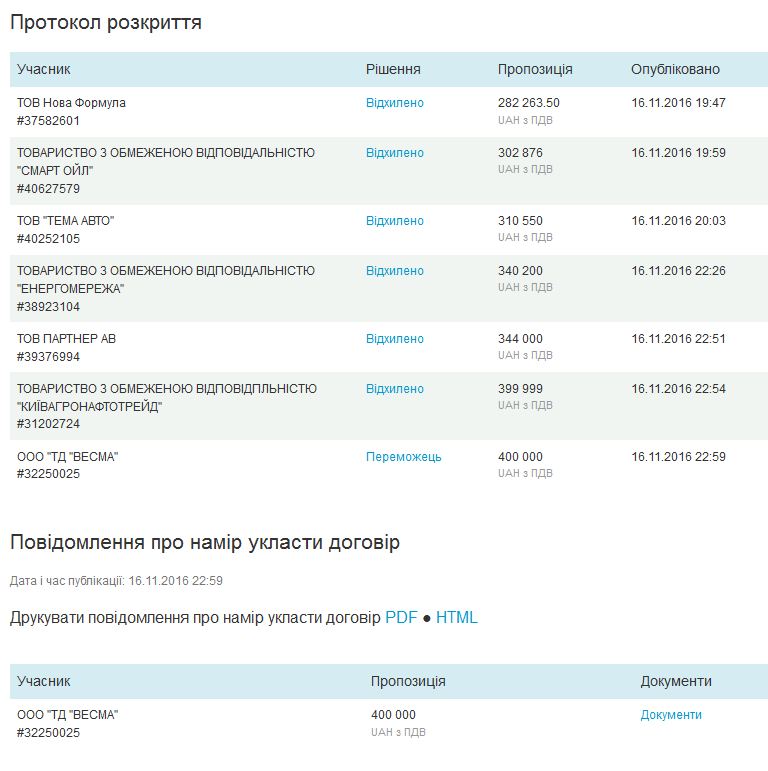This screenshot has height=771, width=768.
Task: Click Відхилено status for ТОВ ТЕМА АВТО
Action: [x=394, y=221]
